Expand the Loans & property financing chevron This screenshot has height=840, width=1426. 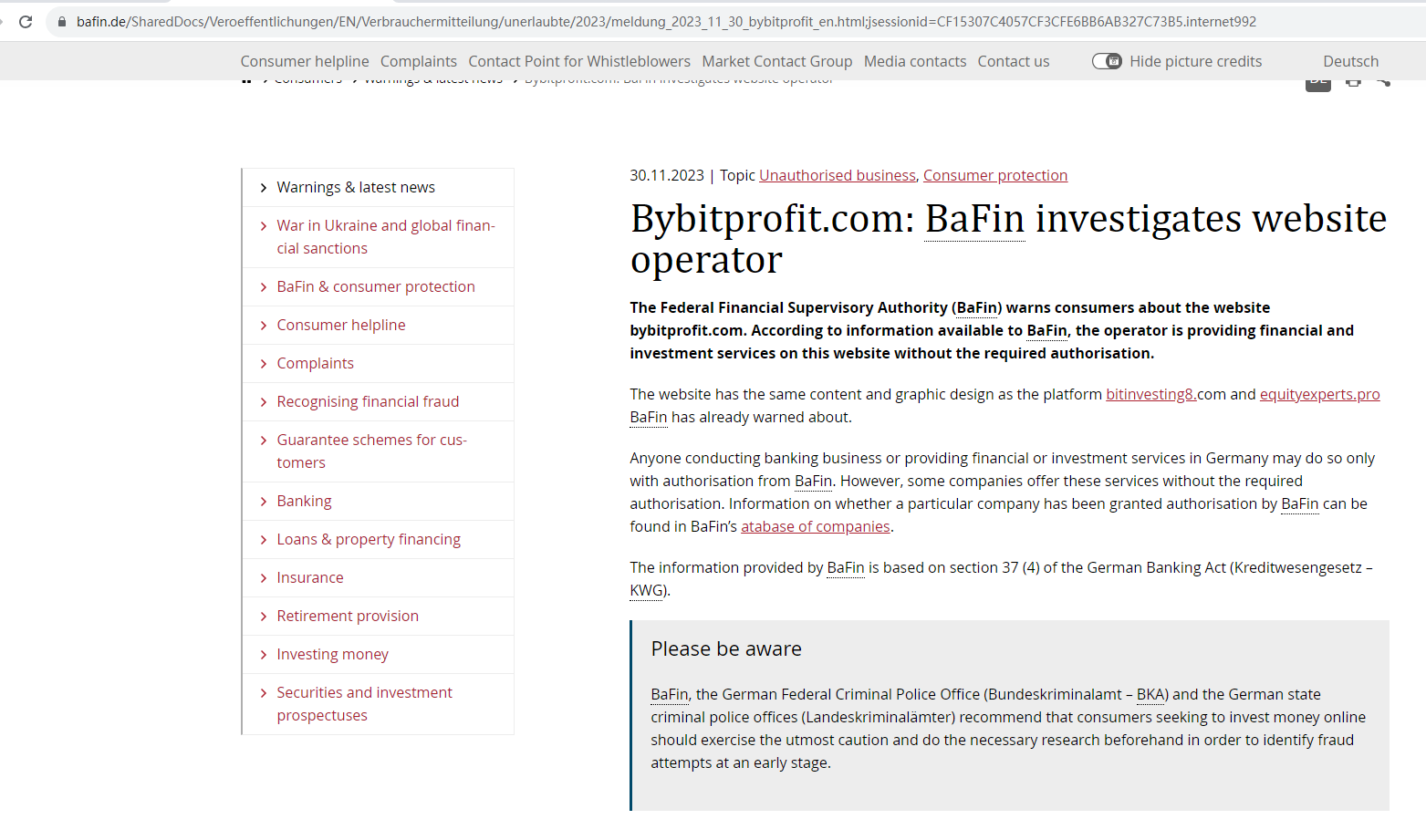coord(264,540)
